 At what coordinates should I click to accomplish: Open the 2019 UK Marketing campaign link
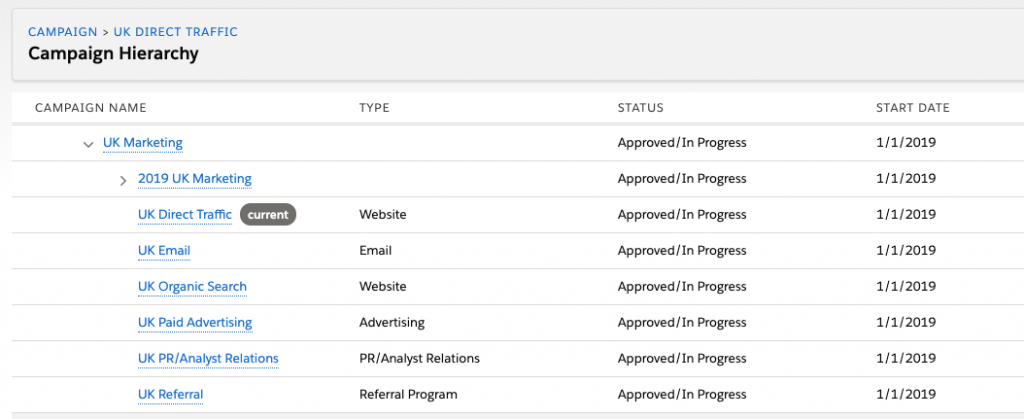pyautogui.click(x=194, y=179)
